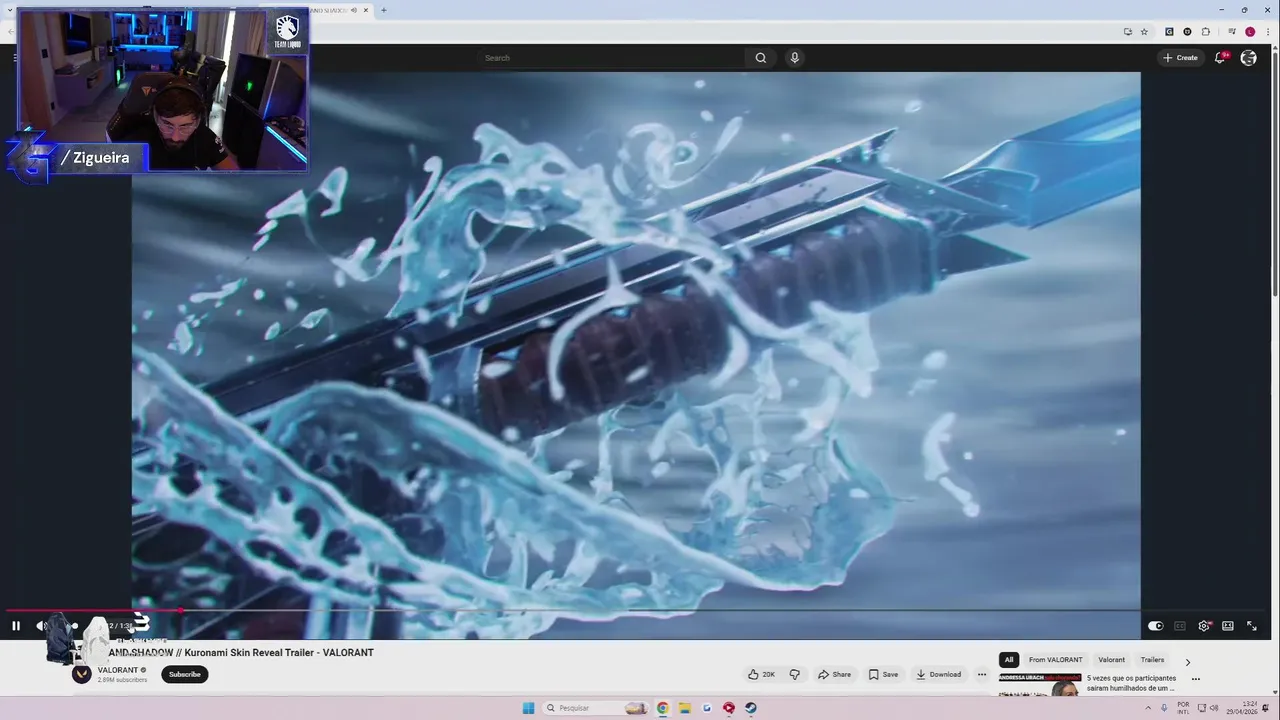Click the YouTube search field

click(612, 58)
